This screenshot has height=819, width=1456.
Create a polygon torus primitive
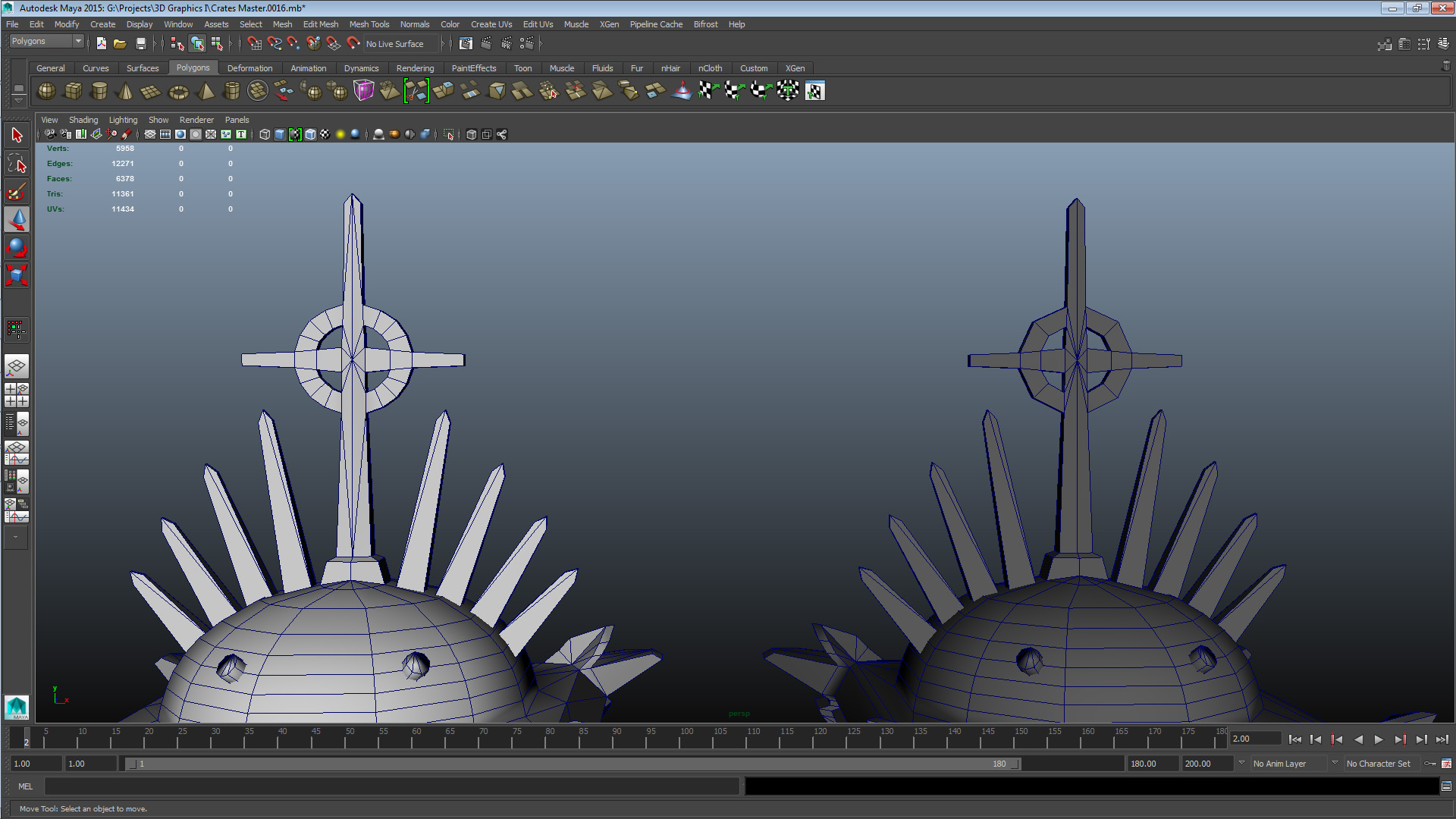coord(178,92)
